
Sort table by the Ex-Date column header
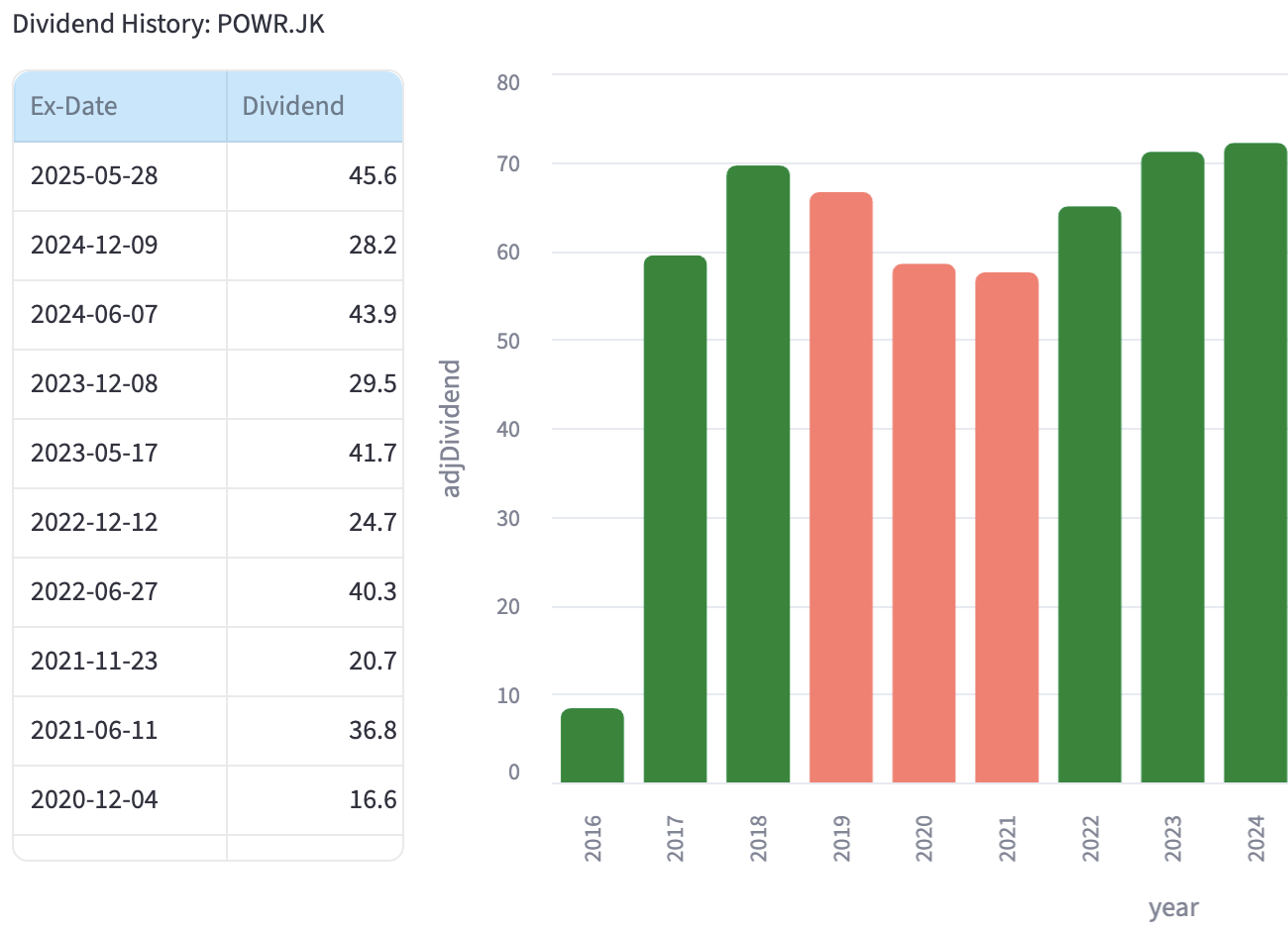click(120, 106)
